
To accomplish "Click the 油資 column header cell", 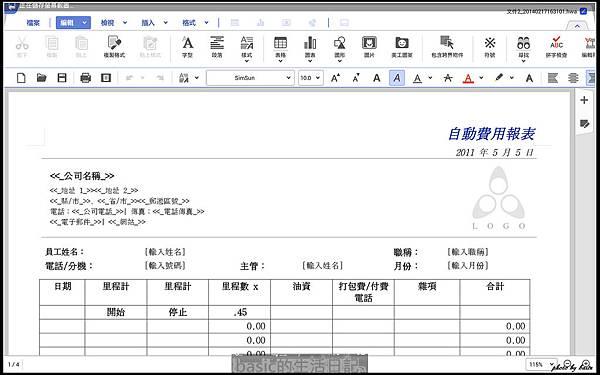I will pos(302,292).
